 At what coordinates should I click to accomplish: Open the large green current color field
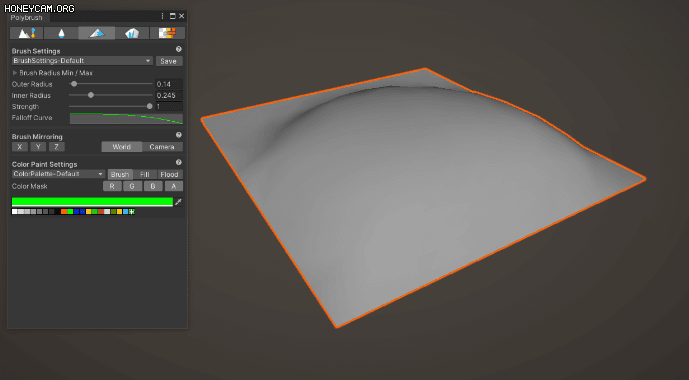pos(92,202)
